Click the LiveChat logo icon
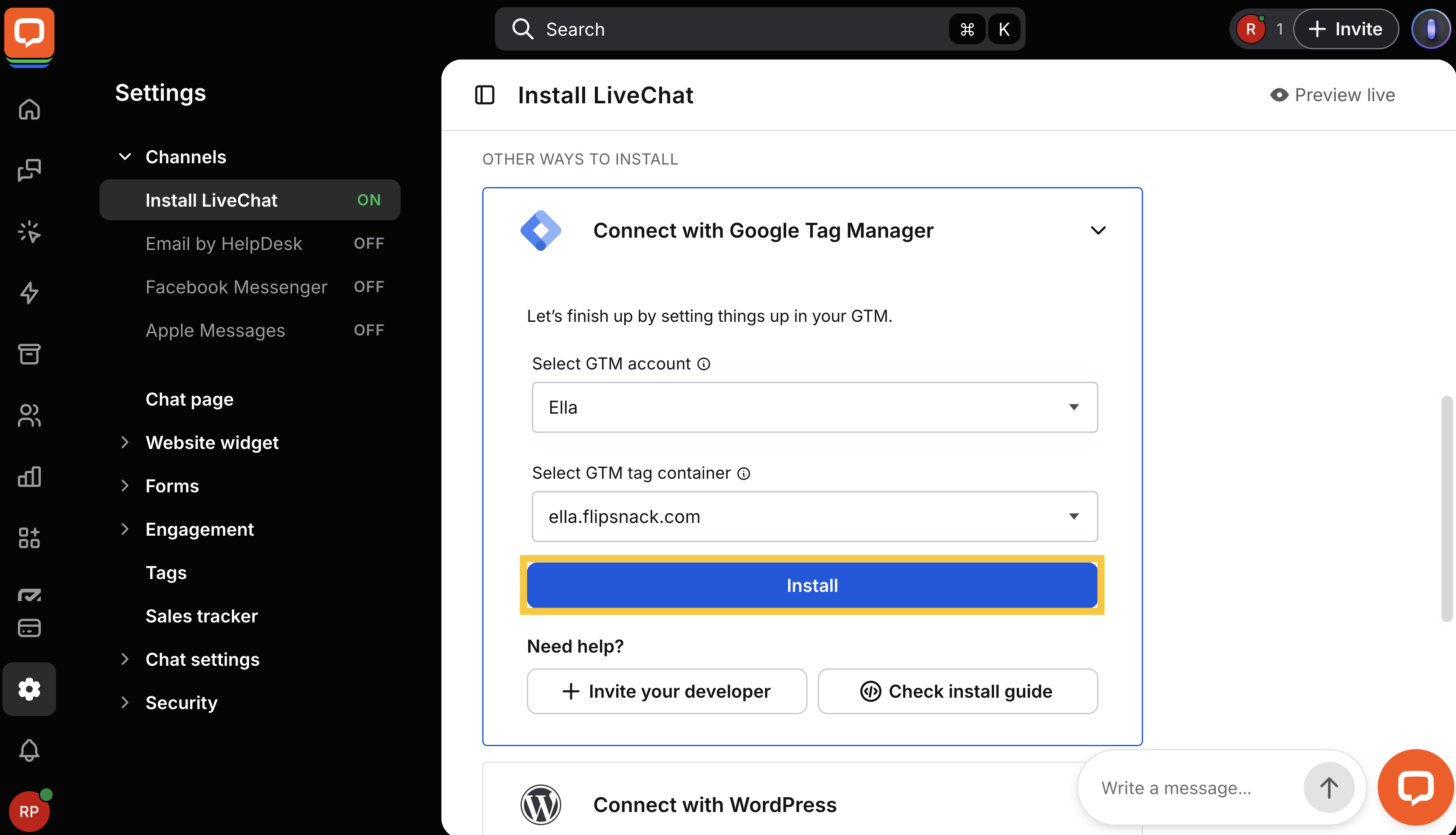 (x=29, y=33)
